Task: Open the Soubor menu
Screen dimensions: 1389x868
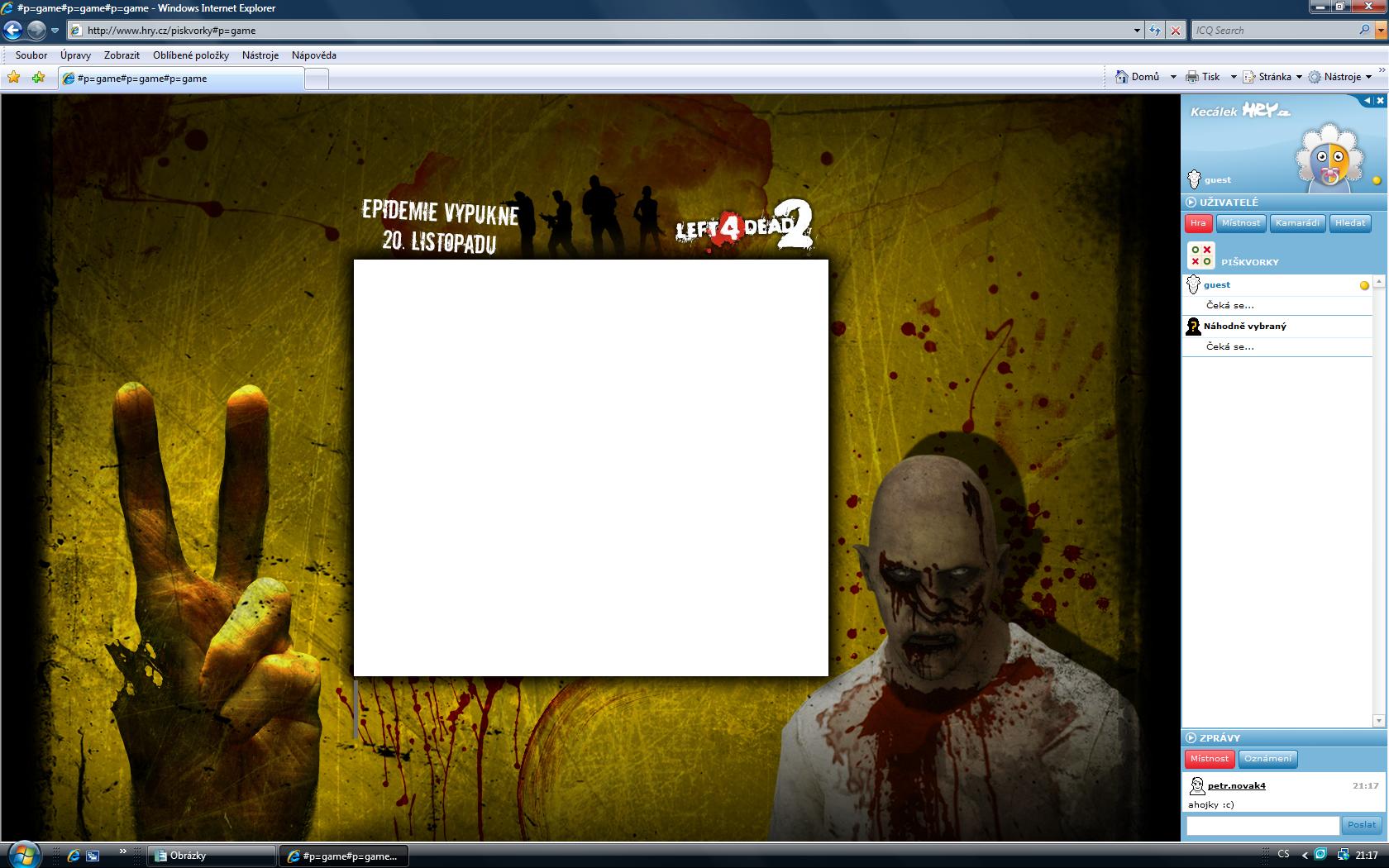Action: coord(31,55)
